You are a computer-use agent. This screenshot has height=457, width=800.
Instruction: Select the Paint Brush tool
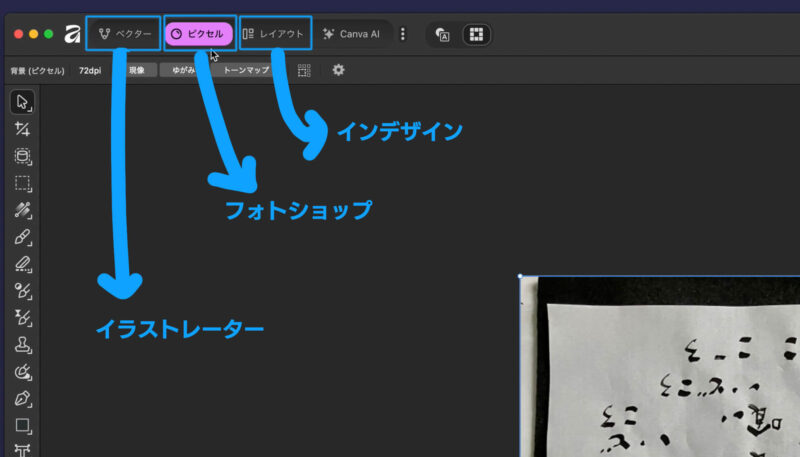(22, 237)
